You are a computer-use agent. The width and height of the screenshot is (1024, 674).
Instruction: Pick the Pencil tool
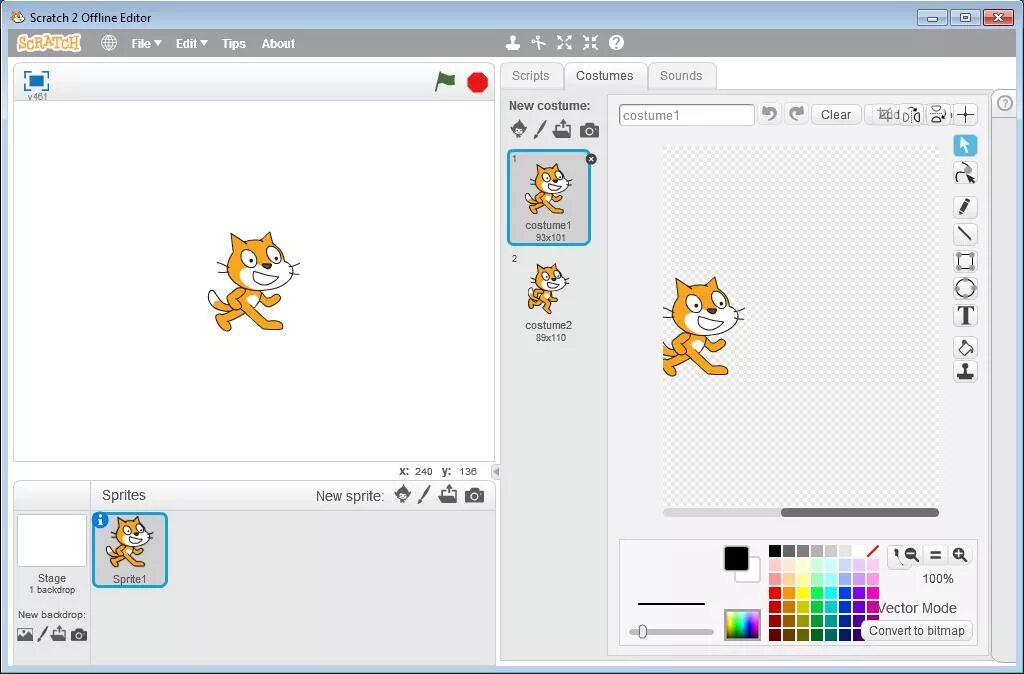[x=965, y=206]
